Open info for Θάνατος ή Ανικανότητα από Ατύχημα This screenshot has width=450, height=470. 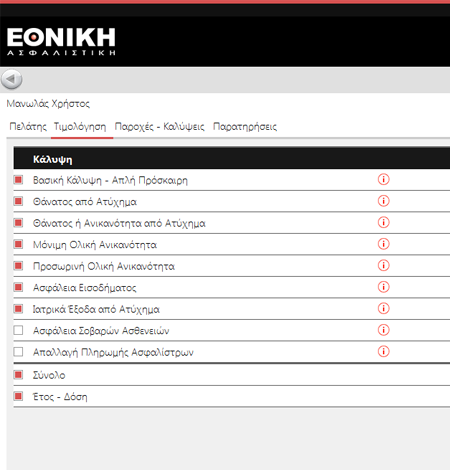pyautogui.click(x=384, y=222)
